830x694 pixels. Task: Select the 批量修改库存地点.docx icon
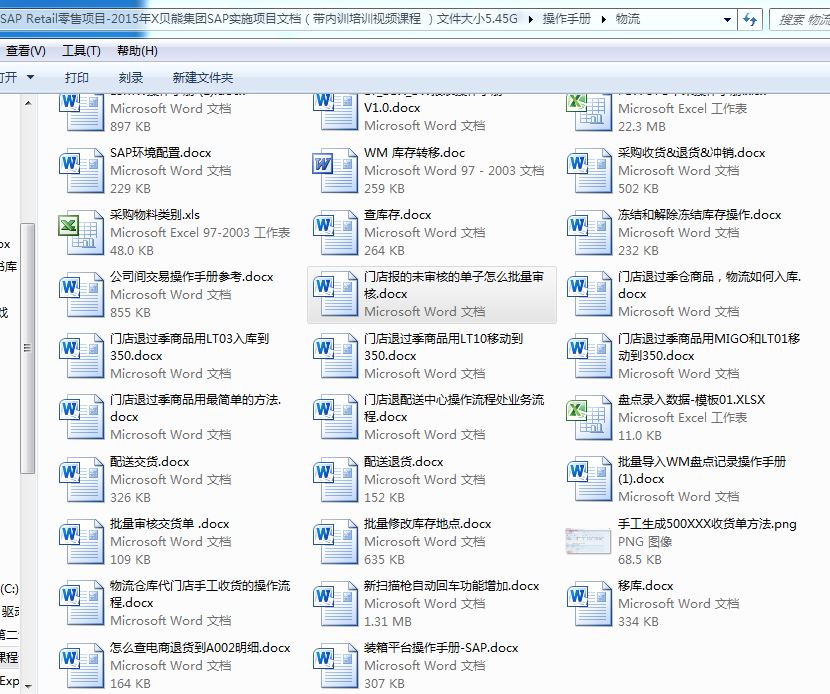pyautogui.click(x=335, y=542)
